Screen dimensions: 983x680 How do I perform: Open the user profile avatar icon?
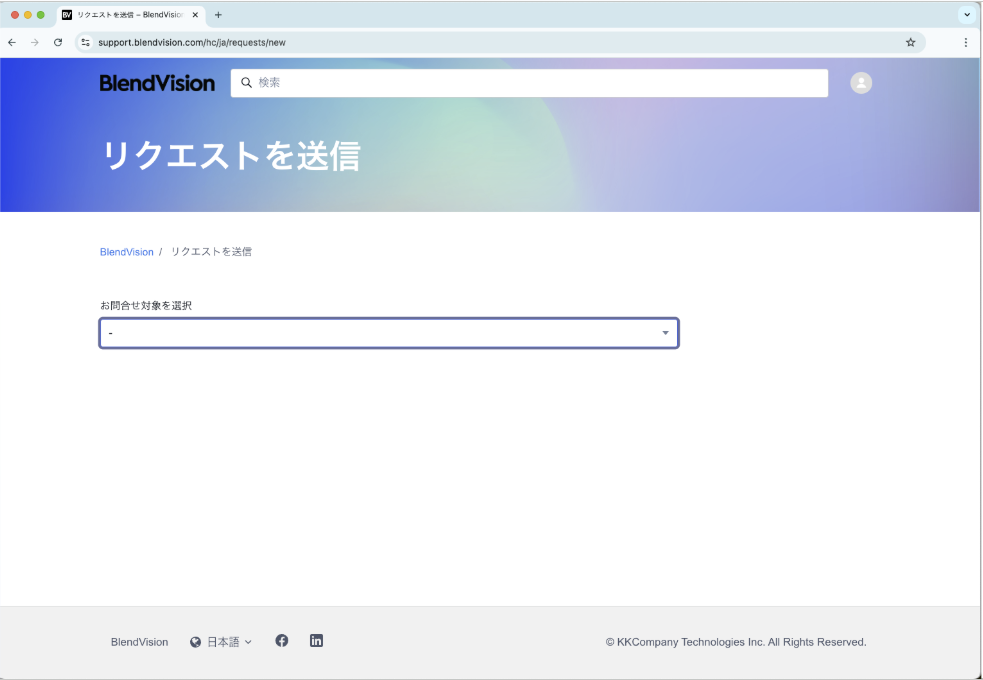[861, 83]
